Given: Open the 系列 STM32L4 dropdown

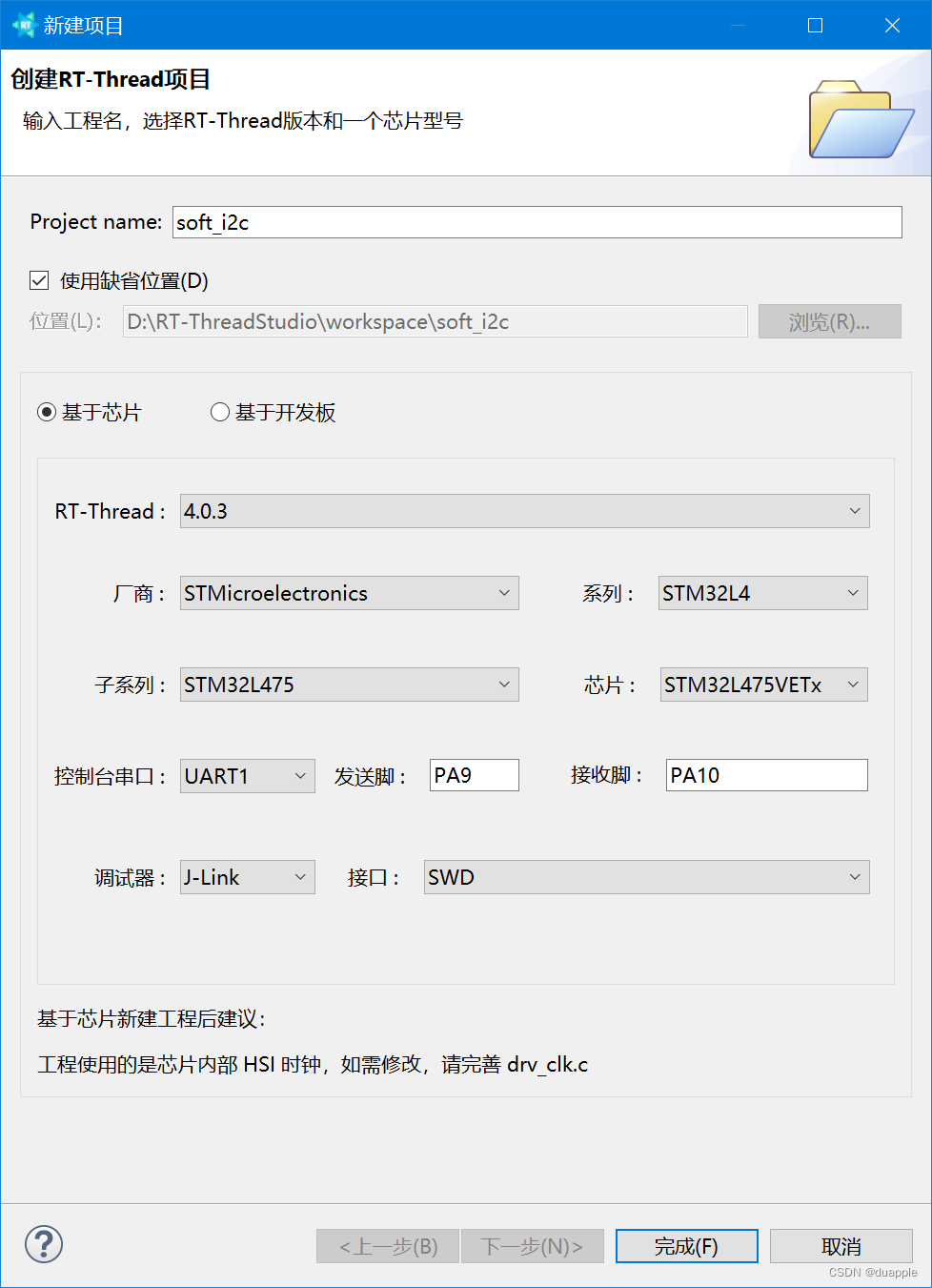Looking at the screenshot, I should click(763, 593).
